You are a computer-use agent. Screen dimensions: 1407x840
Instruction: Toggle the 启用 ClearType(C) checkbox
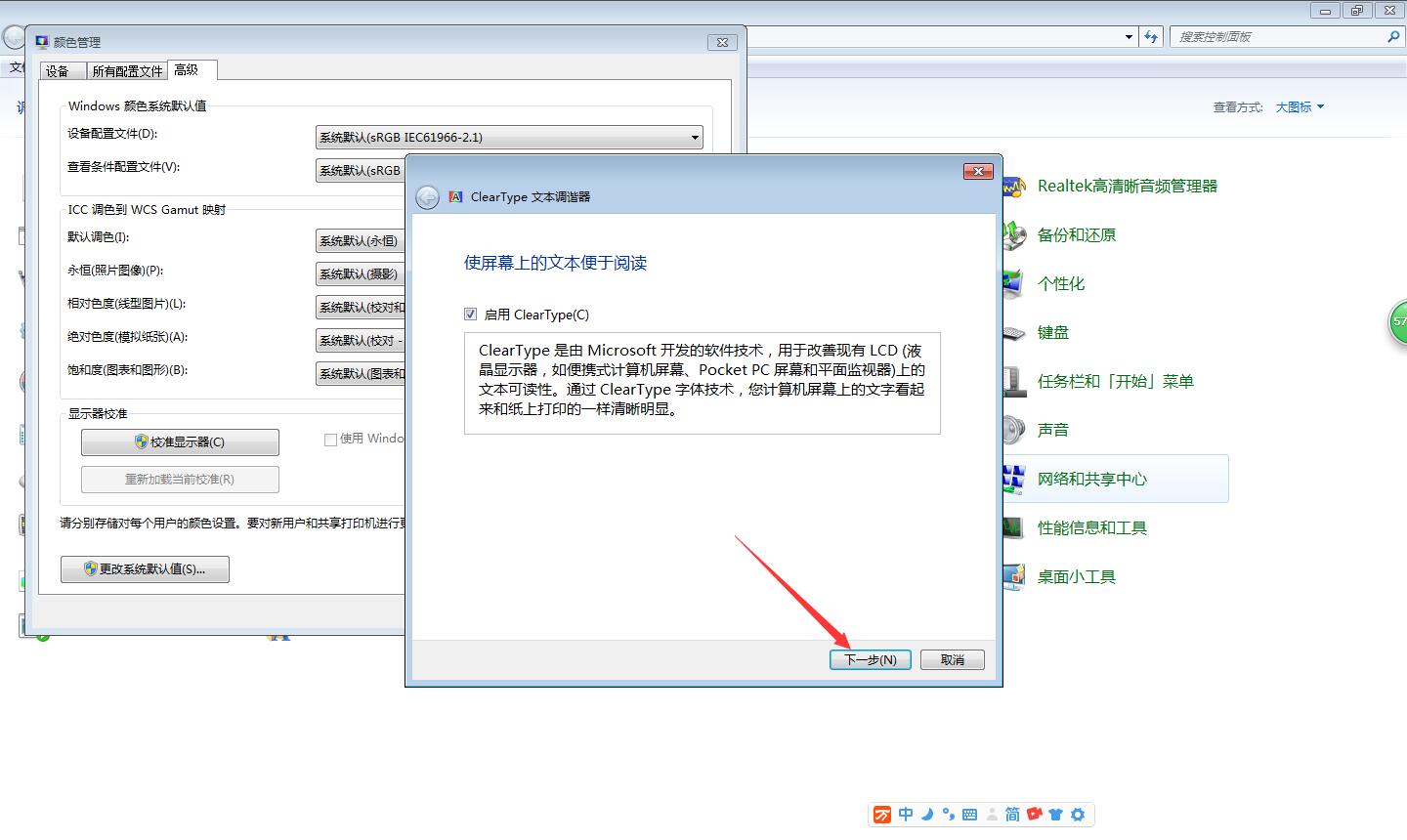coord(471,315)
